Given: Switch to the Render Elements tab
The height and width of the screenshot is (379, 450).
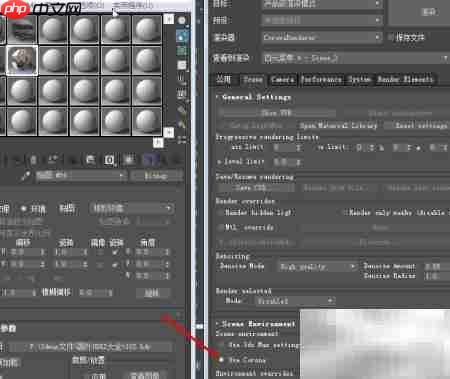Looking at the screenshot, I should [405, 80].
